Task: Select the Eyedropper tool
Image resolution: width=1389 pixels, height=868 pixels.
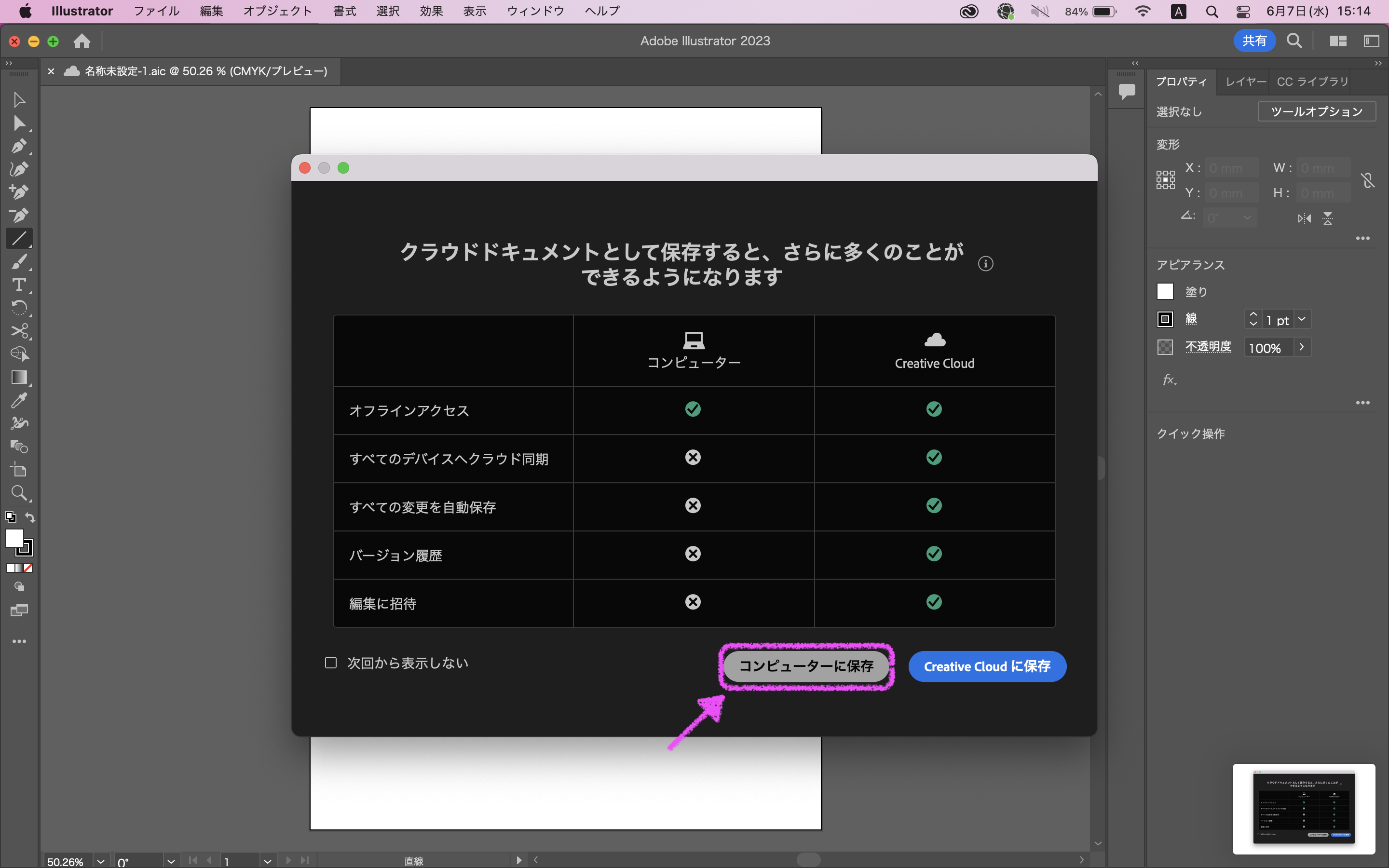Action: coord(18,400)
